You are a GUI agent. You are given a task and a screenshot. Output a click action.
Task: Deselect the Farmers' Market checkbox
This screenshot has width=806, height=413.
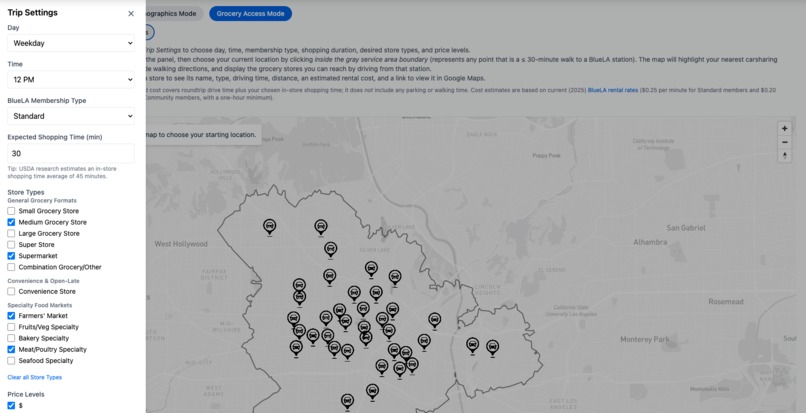11,316
